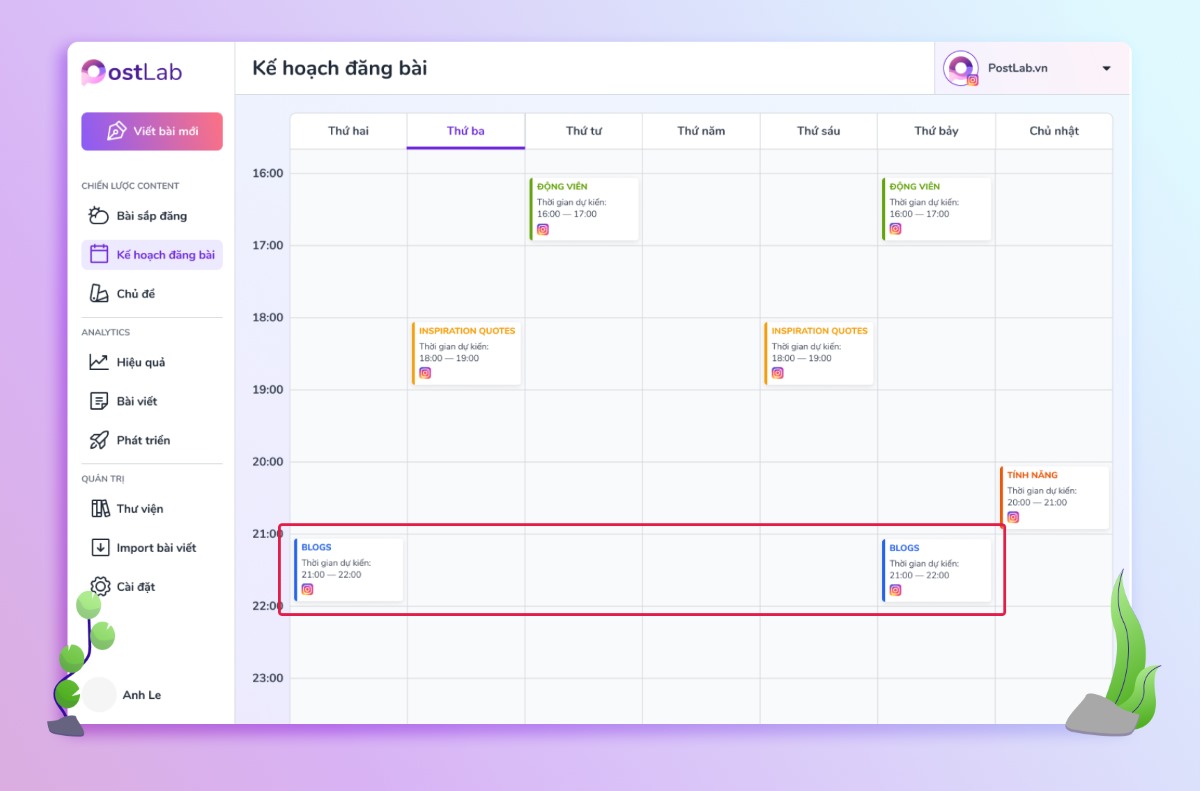Open Cài đặt settings item
1200x791 pixels.
[152, 586]
